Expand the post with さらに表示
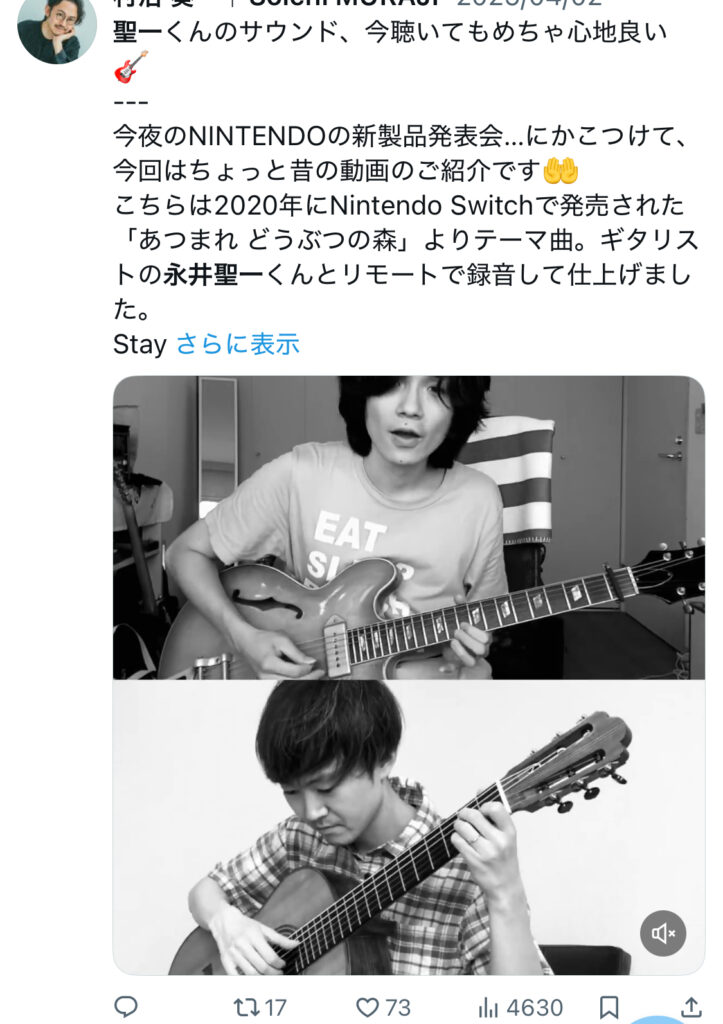The image size is (723, 1024). pos(238,344)
